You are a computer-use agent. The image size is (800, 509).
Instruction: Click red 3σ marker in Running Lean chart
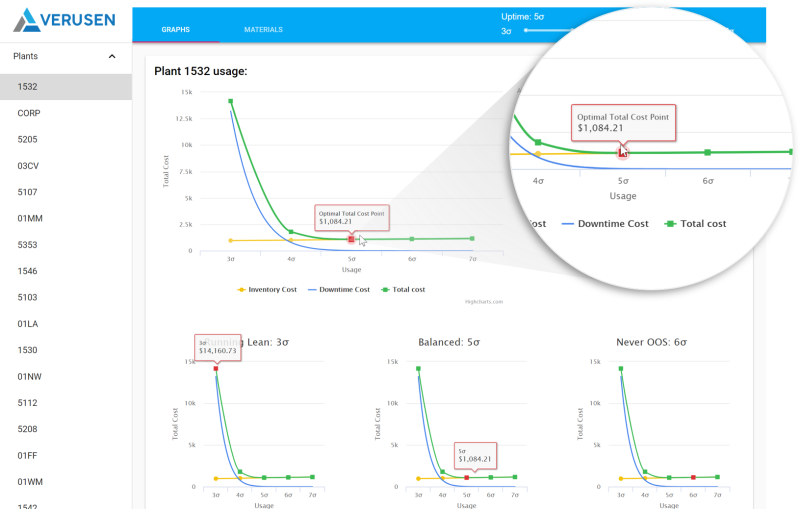216,369
